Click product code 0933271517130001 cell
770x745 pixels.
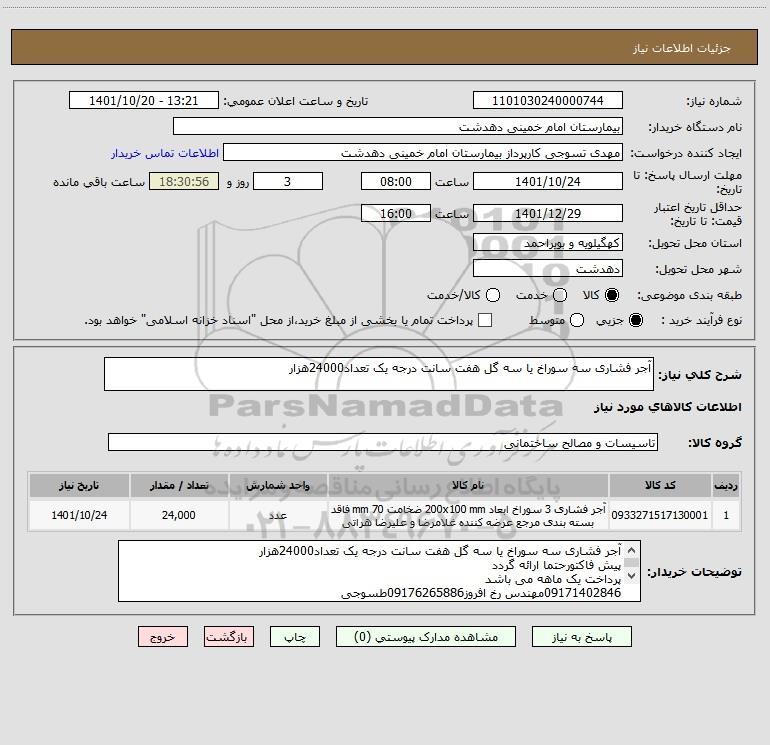pyautogui.click(x=660, y=515)
